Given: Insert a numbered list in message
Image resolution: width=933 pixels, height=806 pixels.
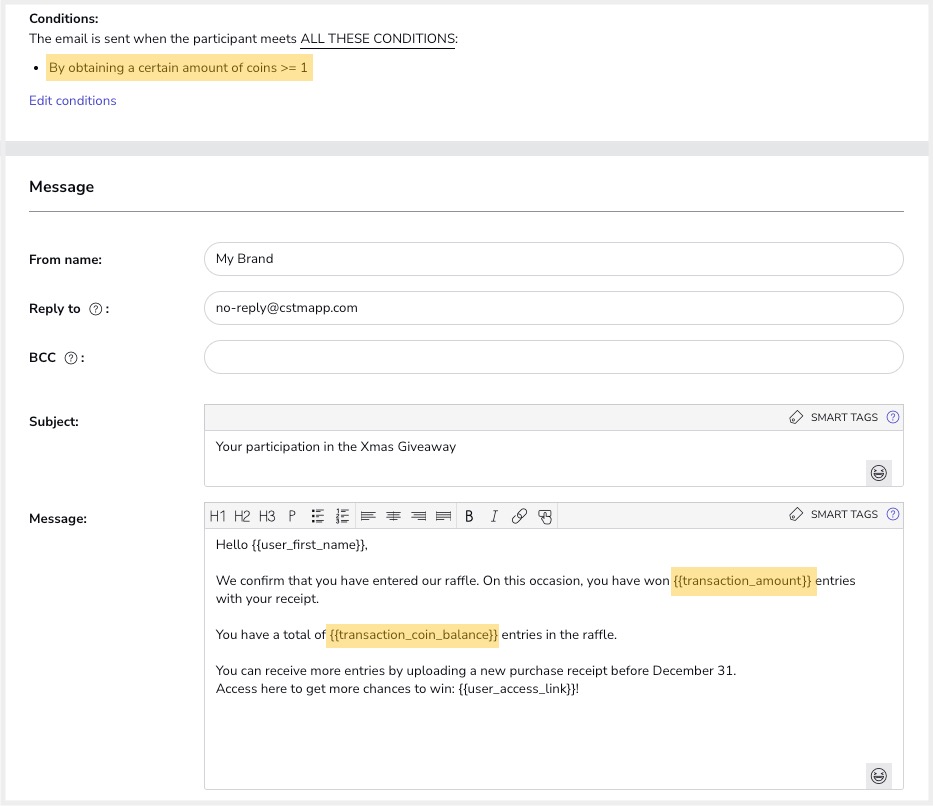Looking at the screenshot, I should [x=342, y=516].
